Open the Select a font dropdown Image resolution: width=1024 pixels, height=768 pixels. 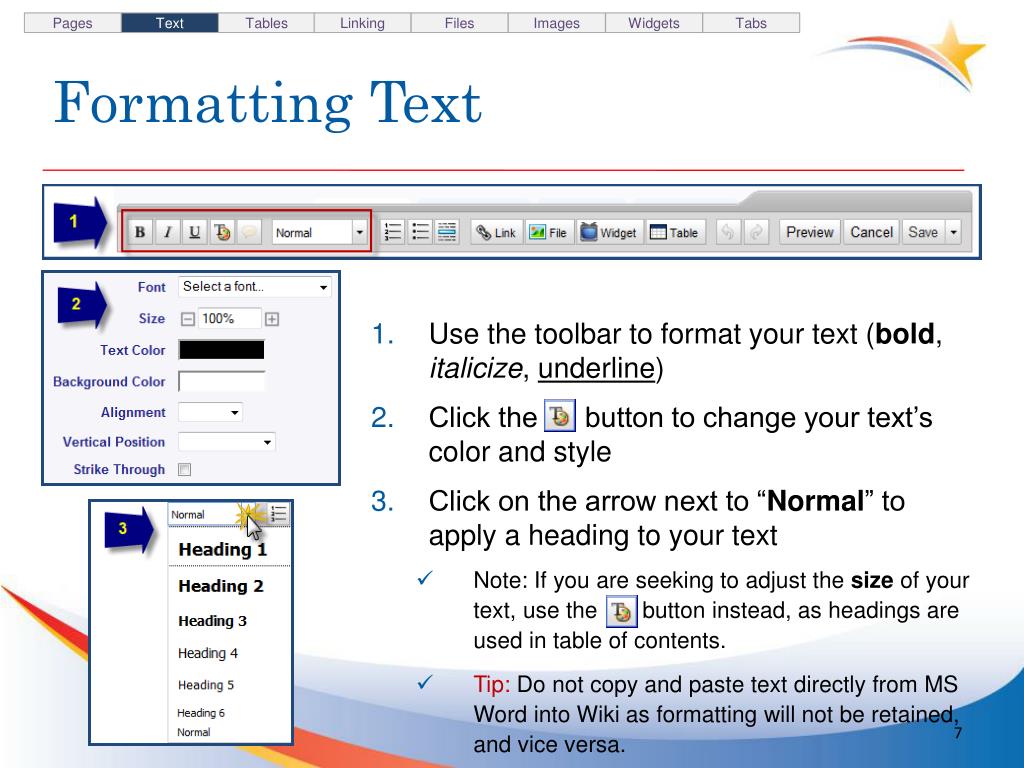point(255,287)
